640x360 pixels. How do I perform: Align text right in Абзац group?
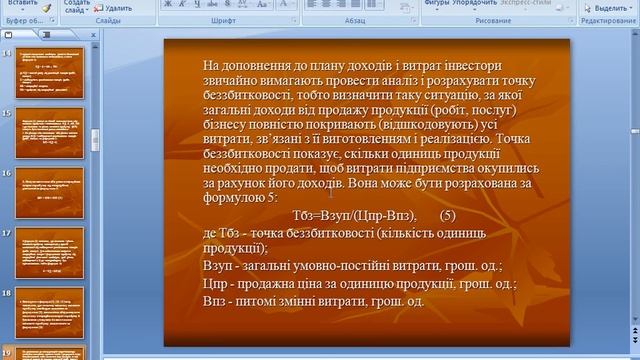click(x=341, y=4)
